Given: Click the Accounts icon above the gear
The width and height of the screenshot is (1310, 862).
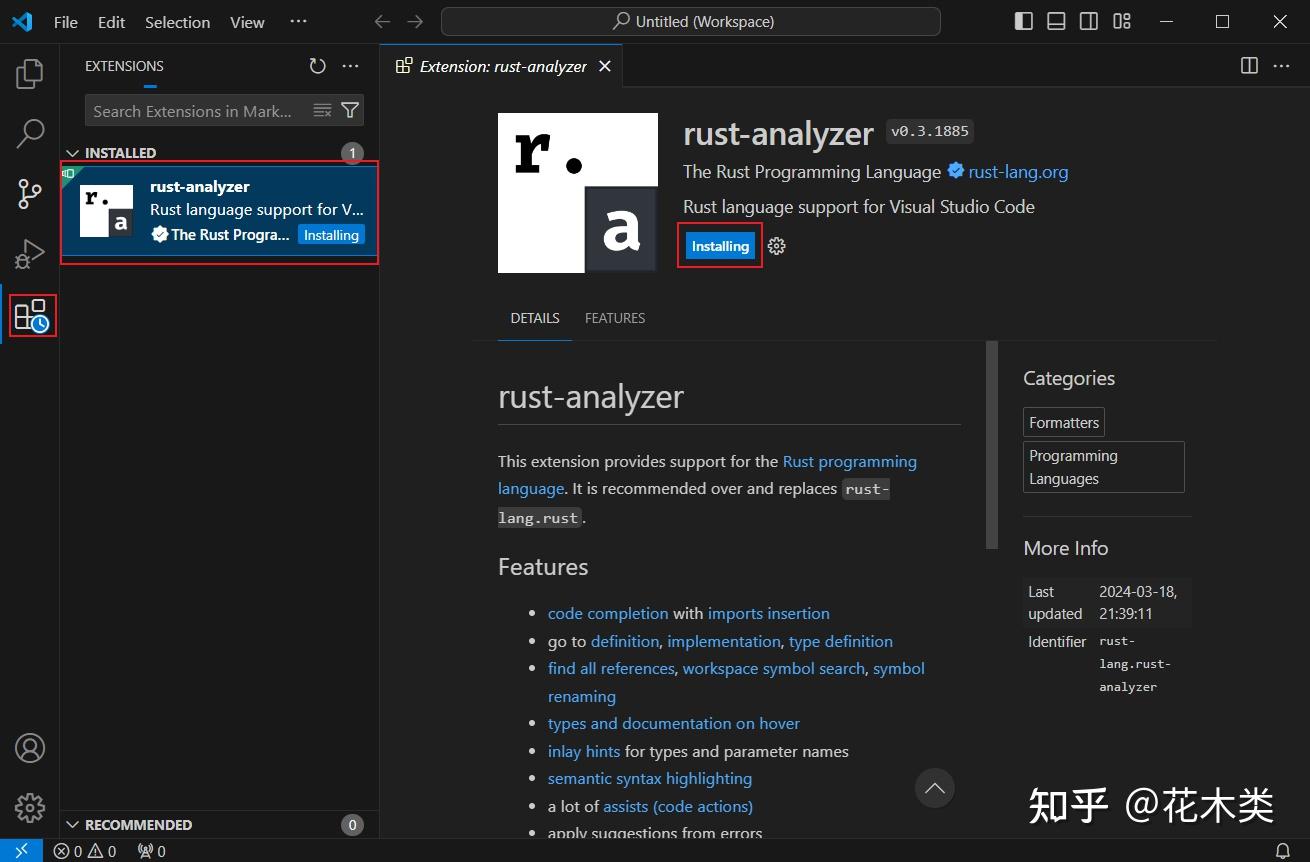Looking at the screenshot, I should point(29,747).
